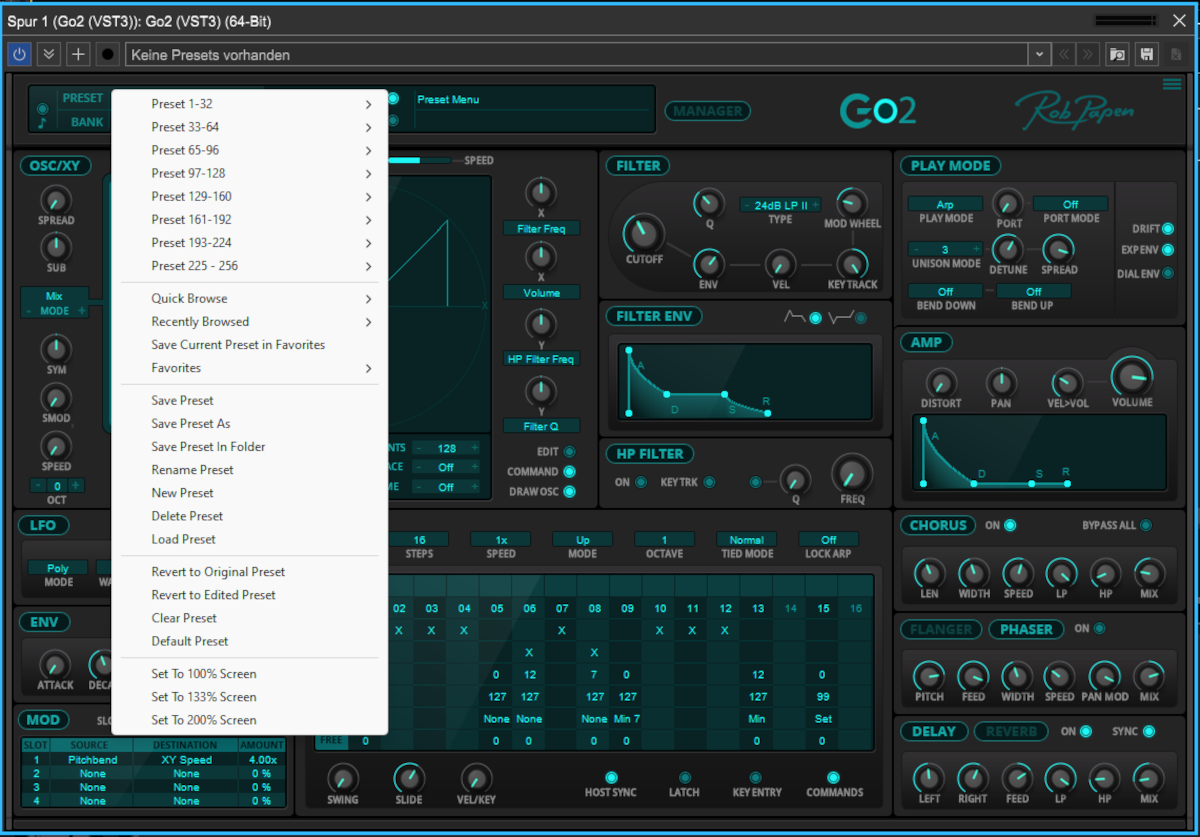Enable the LATCH switch
Viewport: 1200px width, 837px height.
pos(684,777)
